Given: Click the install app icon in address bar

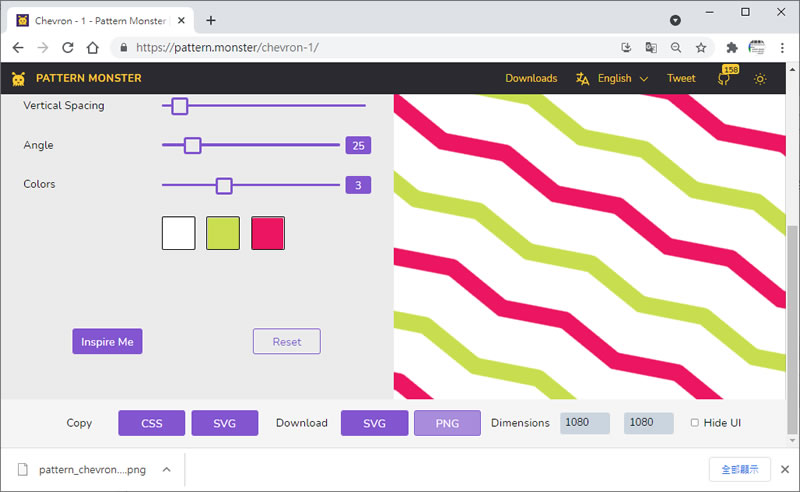Looking at the screenshot, I should (x=626, y=47).
